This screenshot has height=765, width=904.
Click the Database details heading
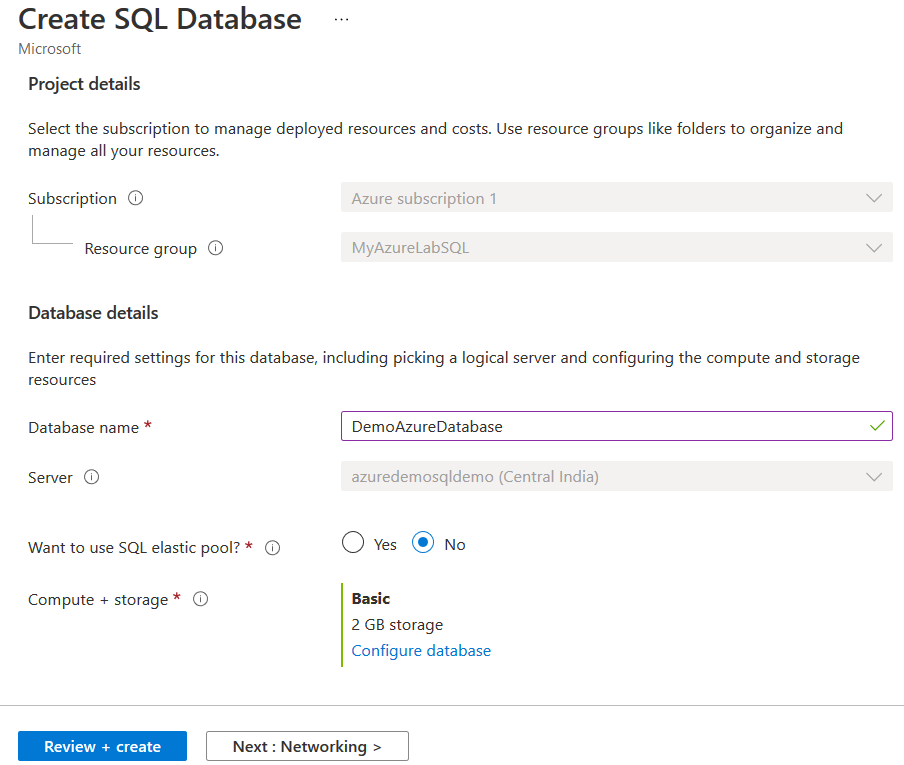pyautogui.click(x=93, y=313)
